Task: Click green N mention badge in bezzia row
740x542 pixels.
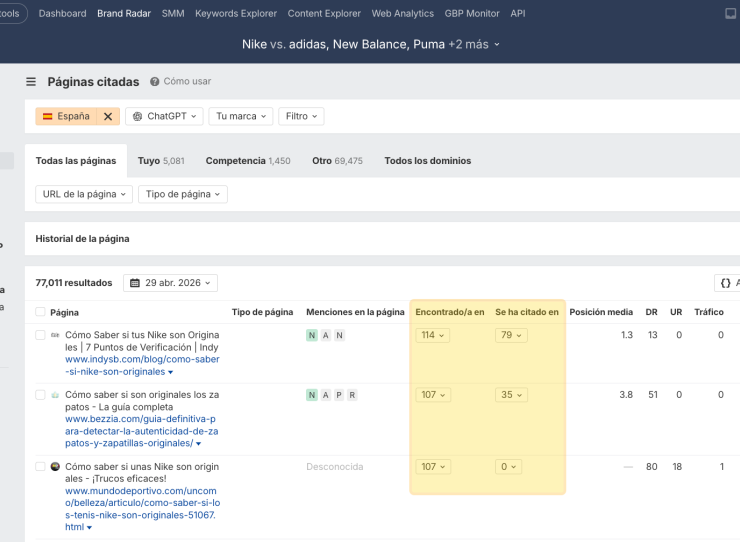Action: pos(312,395)
